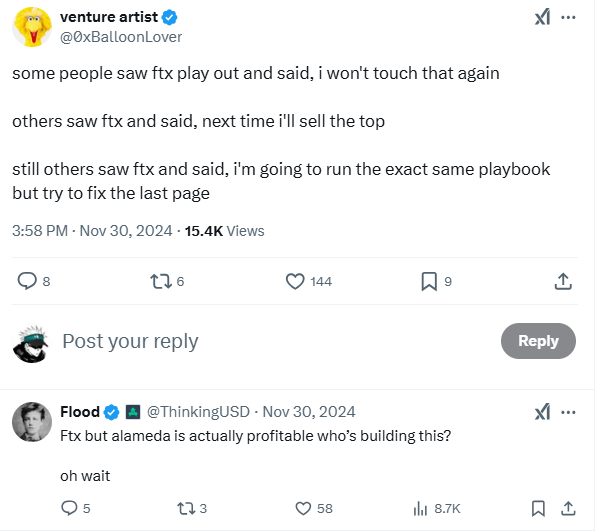Viewport: 597px width, 531px height.
Task: Click the Grok icon on Flood's reply
Action: [x=542, y=412]
